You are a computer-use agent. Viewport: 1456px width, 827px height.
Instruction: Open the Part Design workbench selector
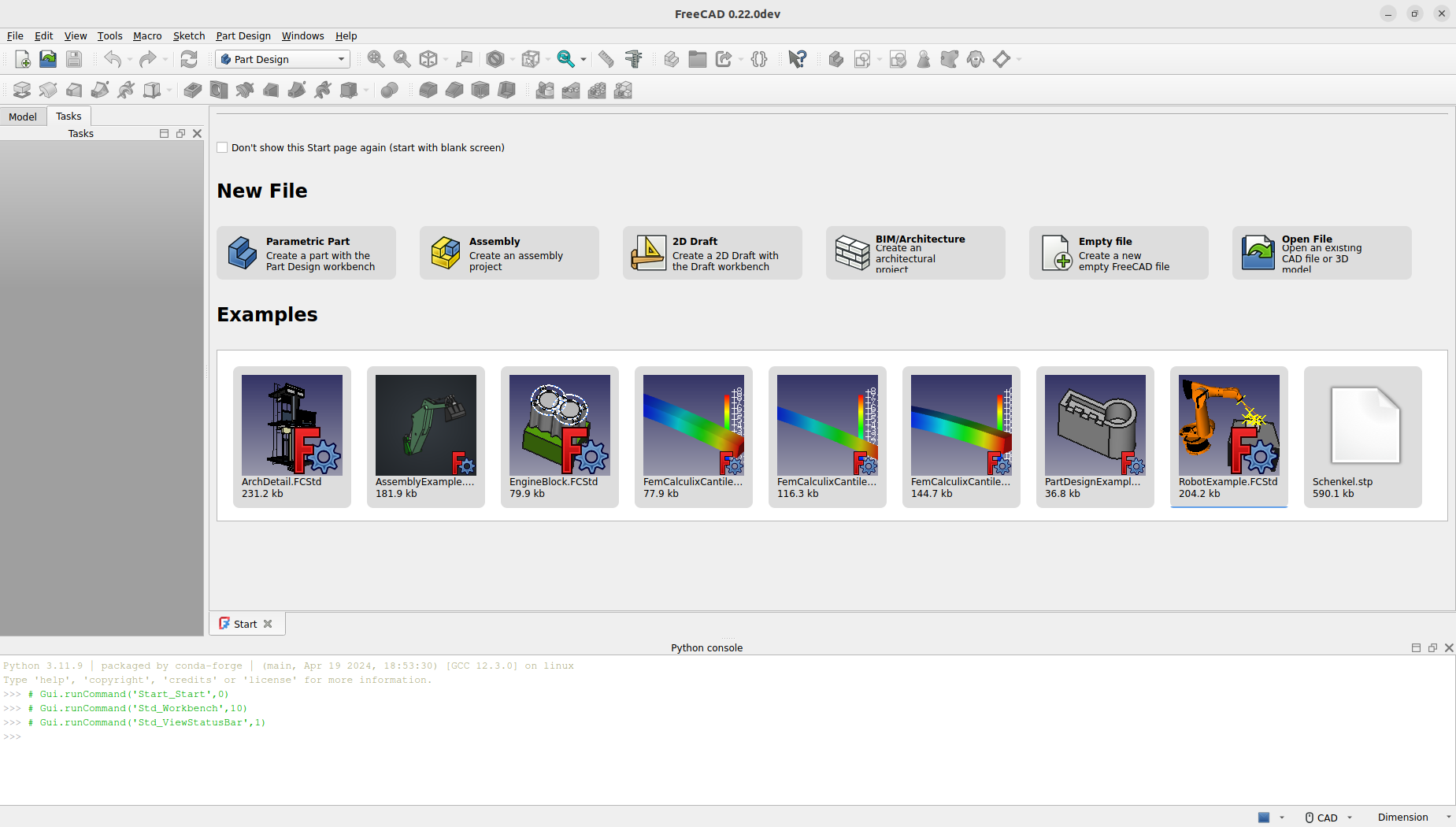282,59
